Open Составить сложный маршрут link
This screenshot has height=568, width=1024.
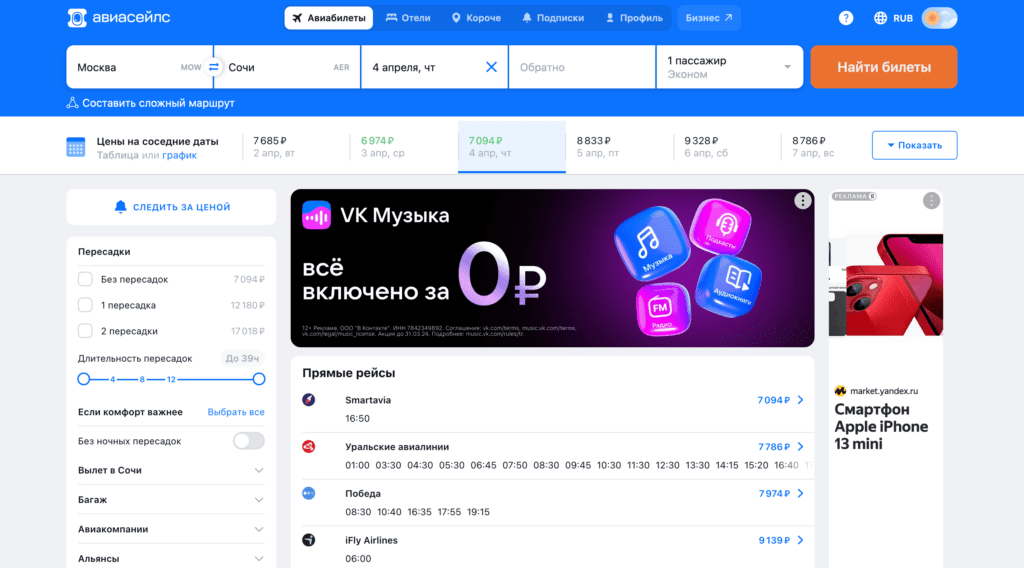(x=158, y=103)
